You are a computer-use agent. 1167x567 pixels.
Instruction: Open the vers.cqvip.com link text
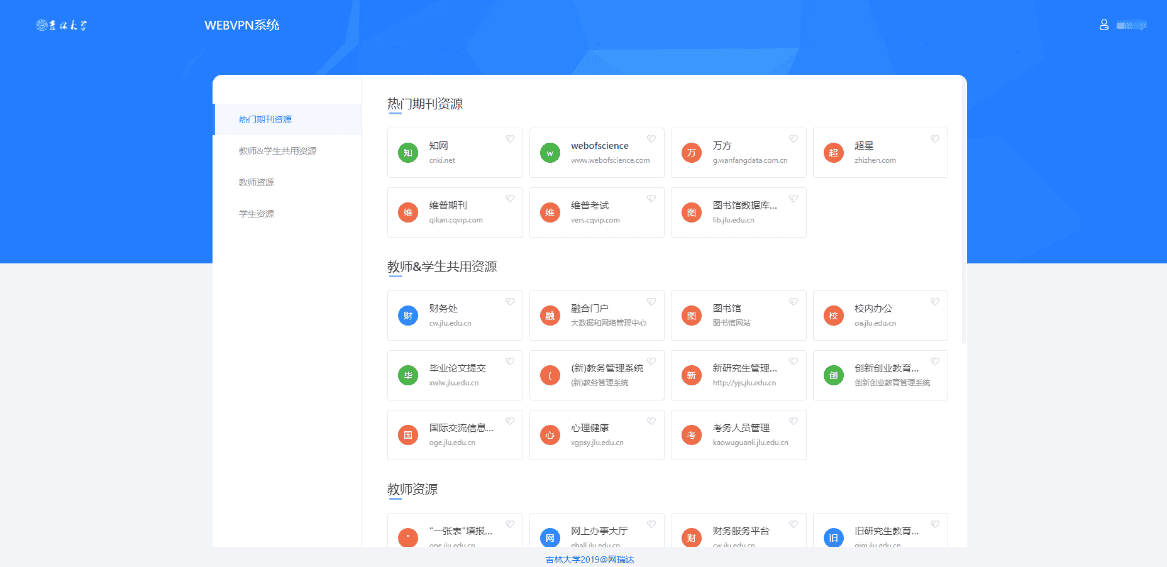click(x=595, y=220)
